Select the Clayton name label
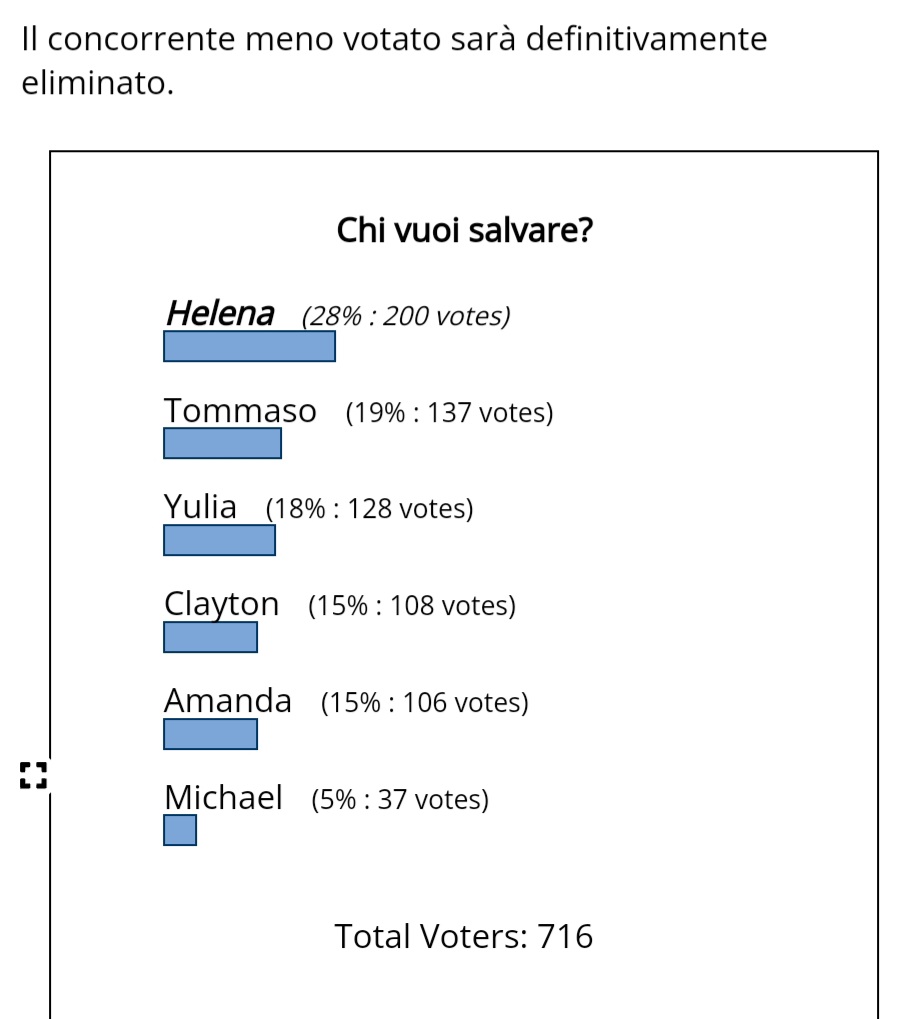The width and height of the screenshot is (922, 1019). pyautogui.click(x=222, y=604)
